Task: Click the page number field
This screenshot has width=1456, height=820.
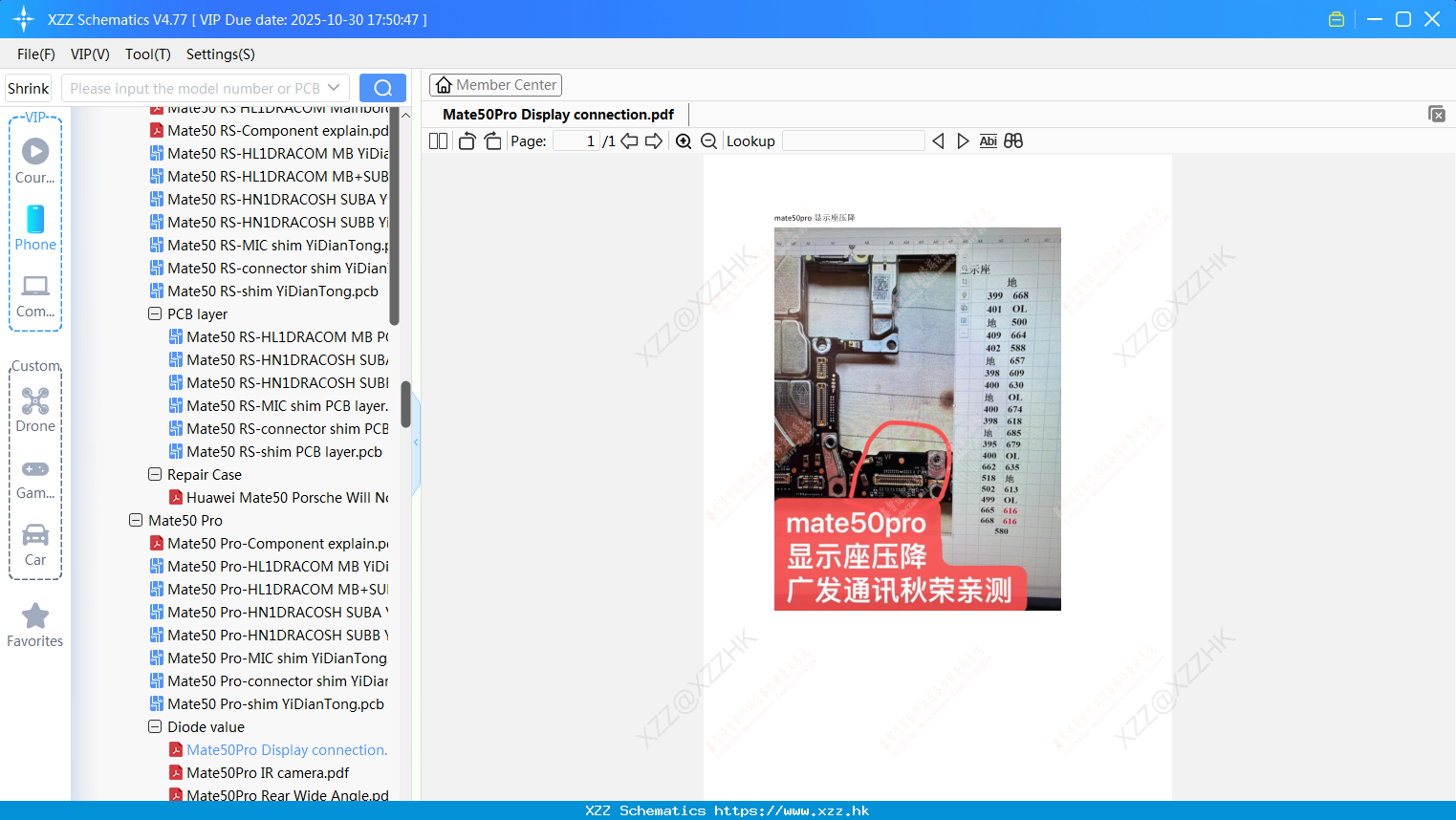Action: 576,141
